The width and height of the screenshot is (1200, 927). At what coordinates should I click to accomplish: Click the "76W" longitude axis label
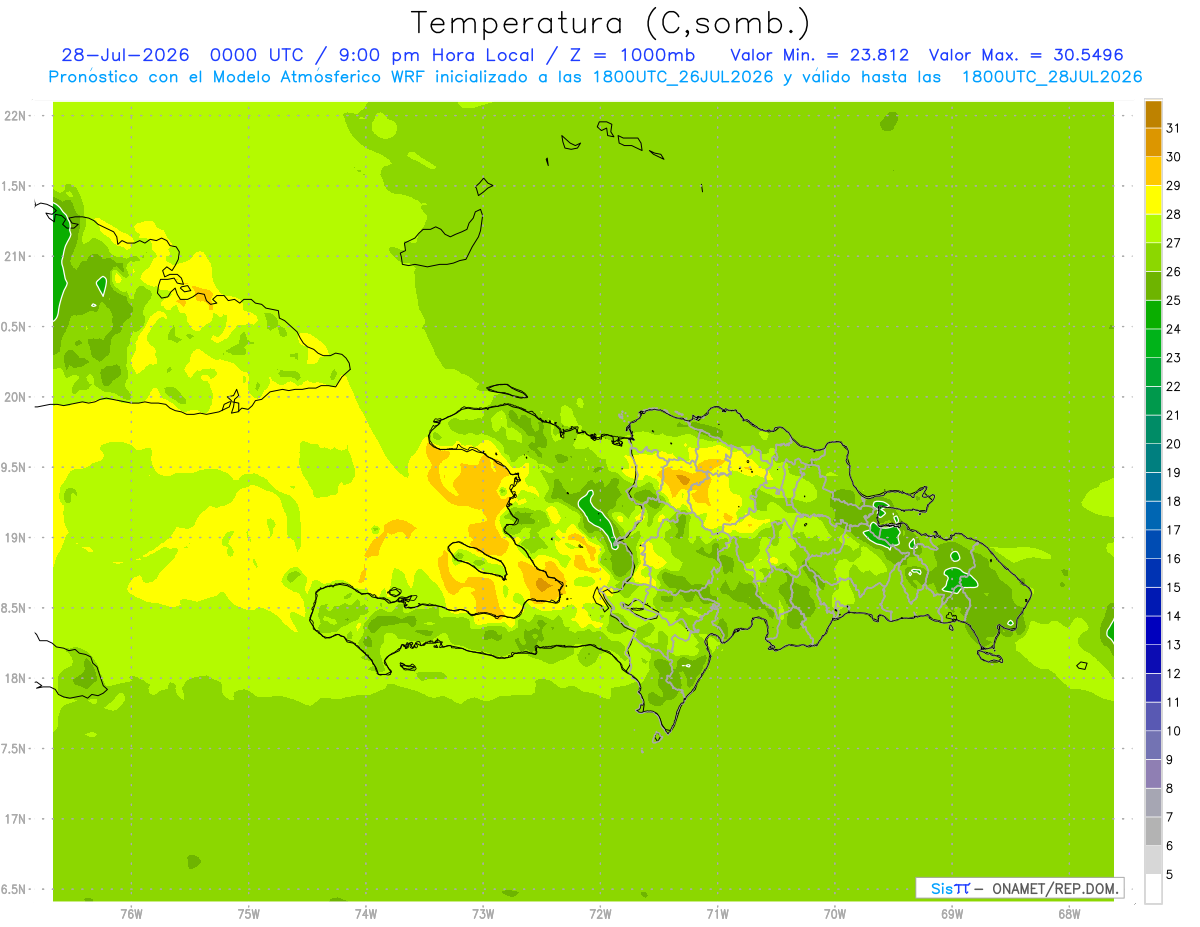tap(131, 914)
